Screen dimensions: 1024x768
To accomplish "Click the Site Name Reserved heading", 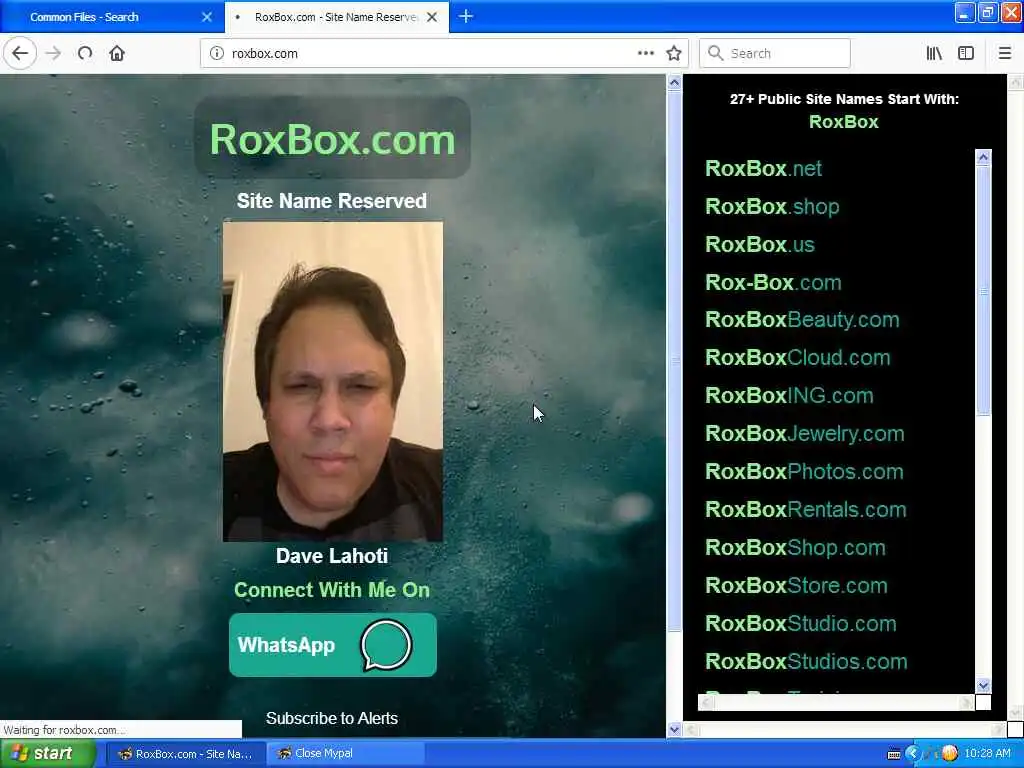I will pos(332,200).
